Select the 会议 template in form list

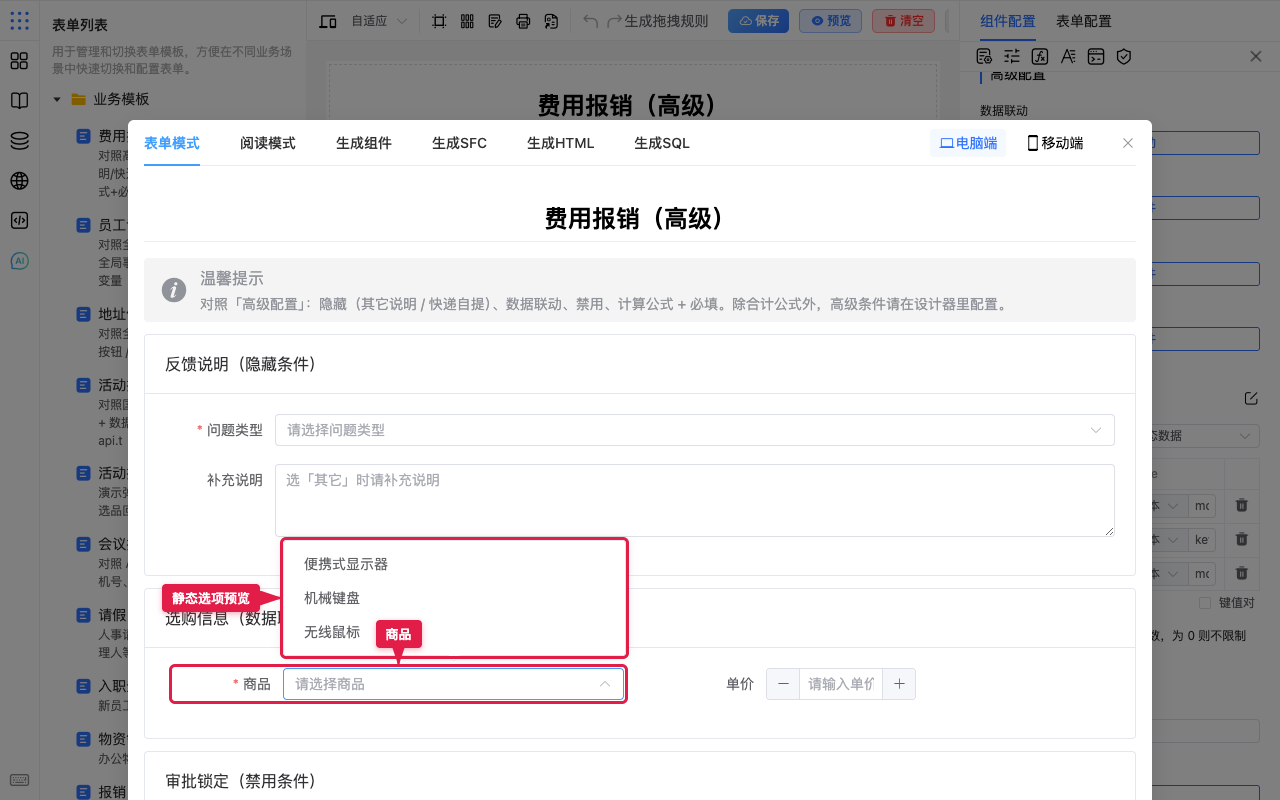tap(110, 545)
